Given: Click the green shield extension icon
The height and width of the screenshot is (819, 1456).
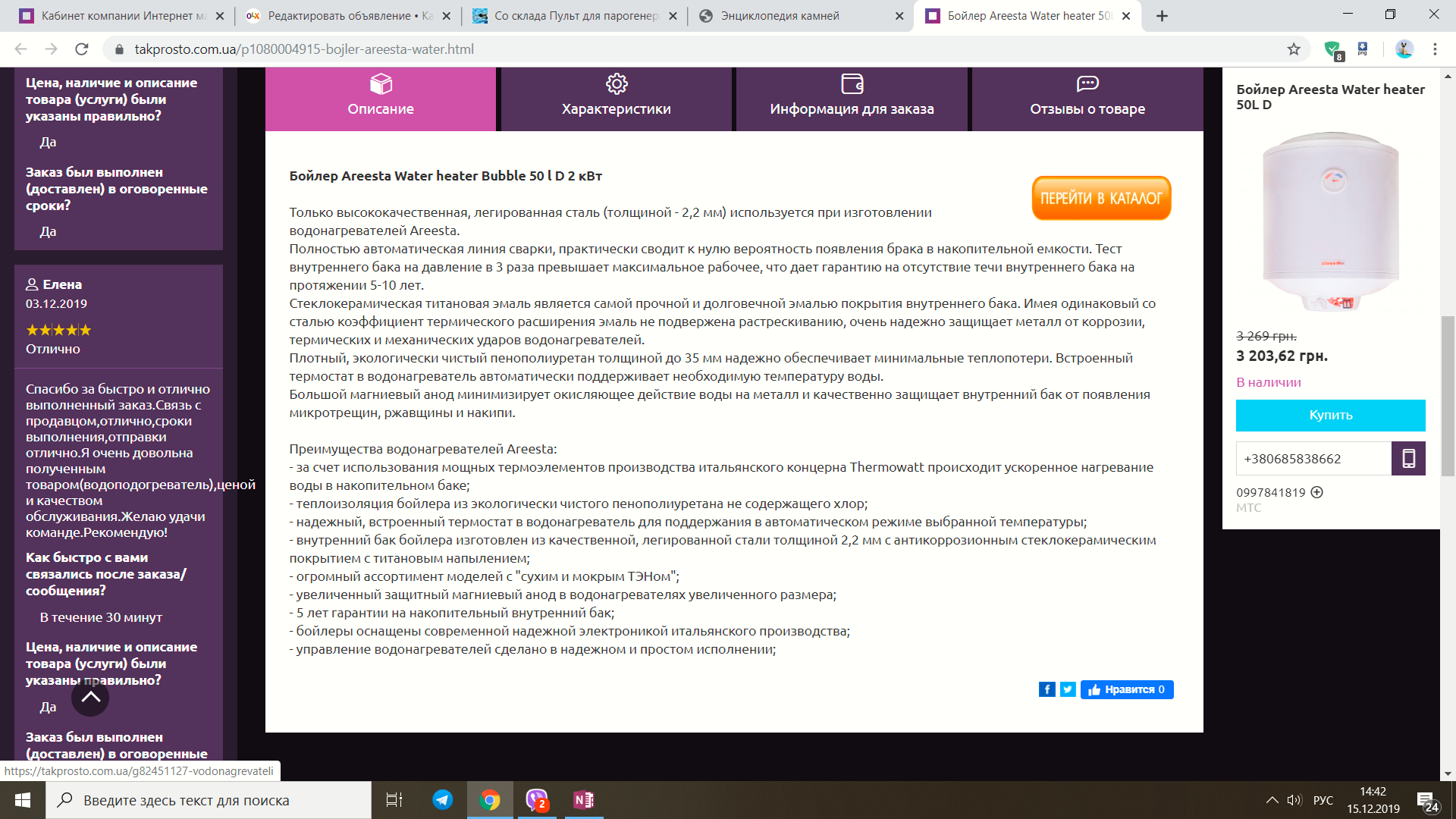Looking at the screenshot, I should 1332,50.
